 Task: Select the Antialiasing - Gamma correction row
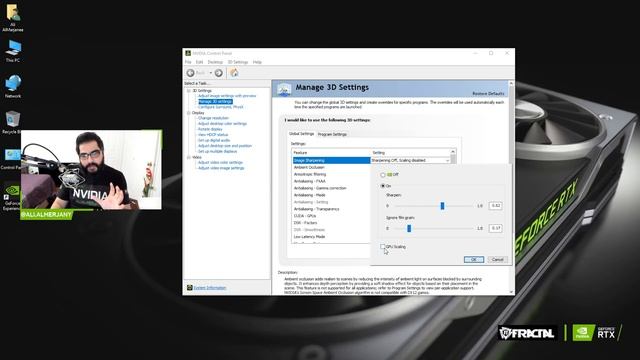(331, 188)
